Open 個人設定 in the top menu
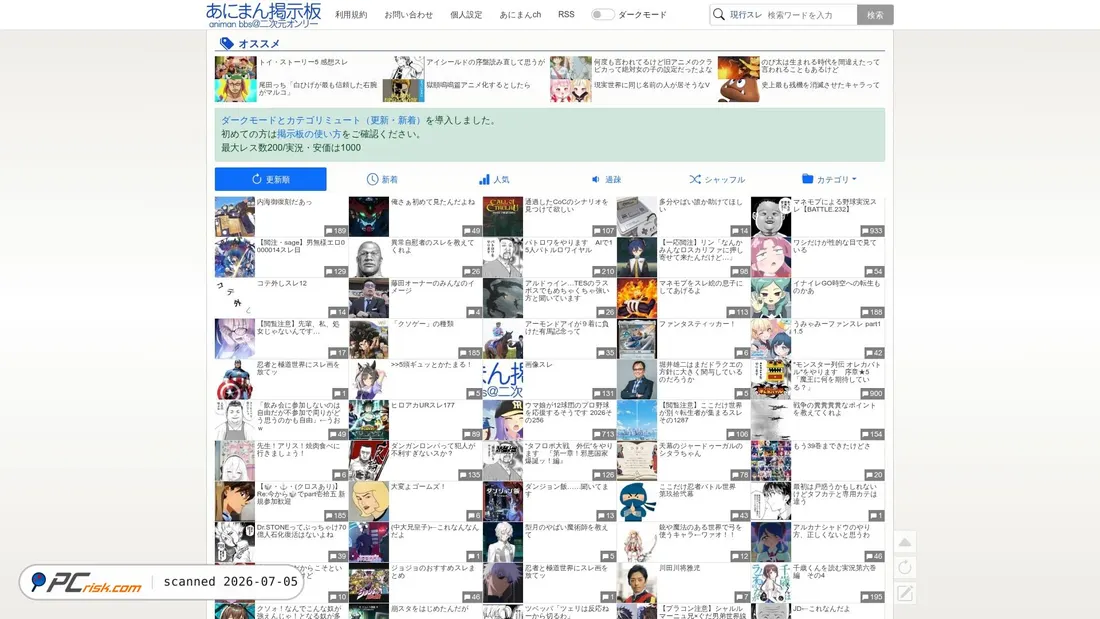Screen dimensions: 1100x619 (x=466, y=15)
